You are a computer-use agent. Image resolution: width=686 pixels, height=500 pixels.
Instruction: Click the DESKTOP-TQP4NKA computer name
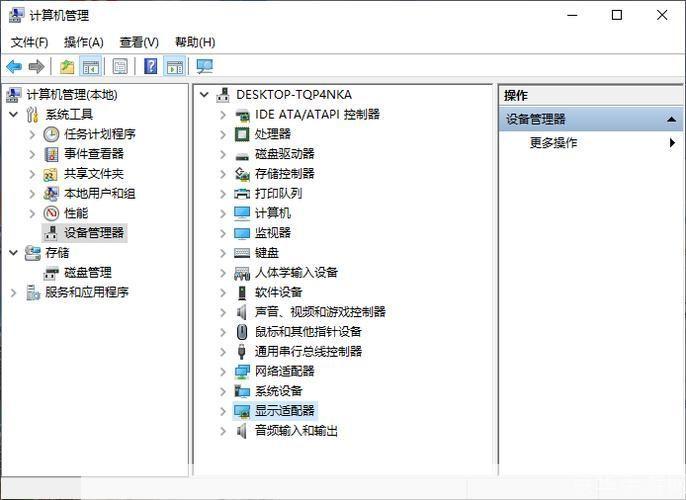pyautogui.click(x=294, y=94)
